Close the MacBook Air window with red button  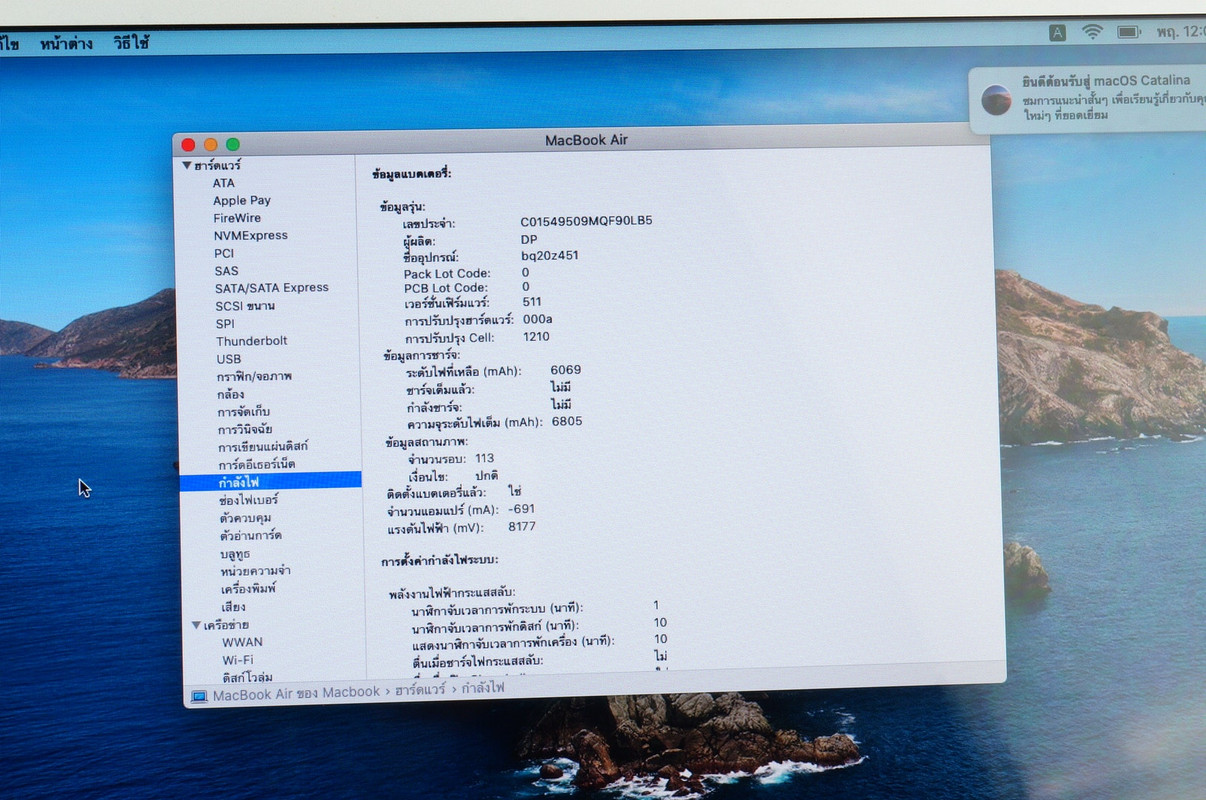188,145
